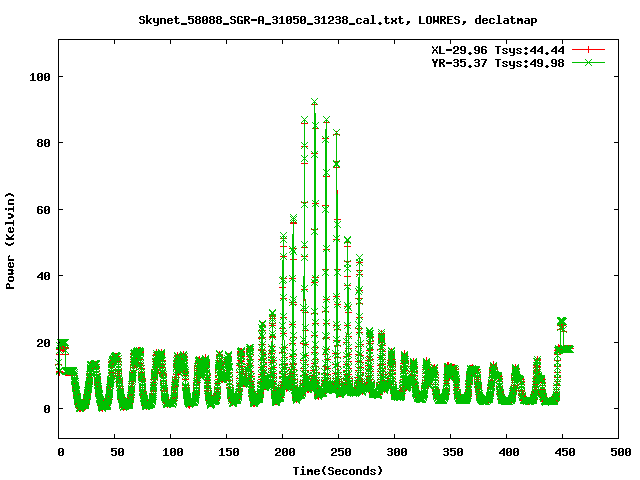Click the calibration spike marker near 450 seconds
The height and width of the screenshot is (480, 640).
(562, 321)
